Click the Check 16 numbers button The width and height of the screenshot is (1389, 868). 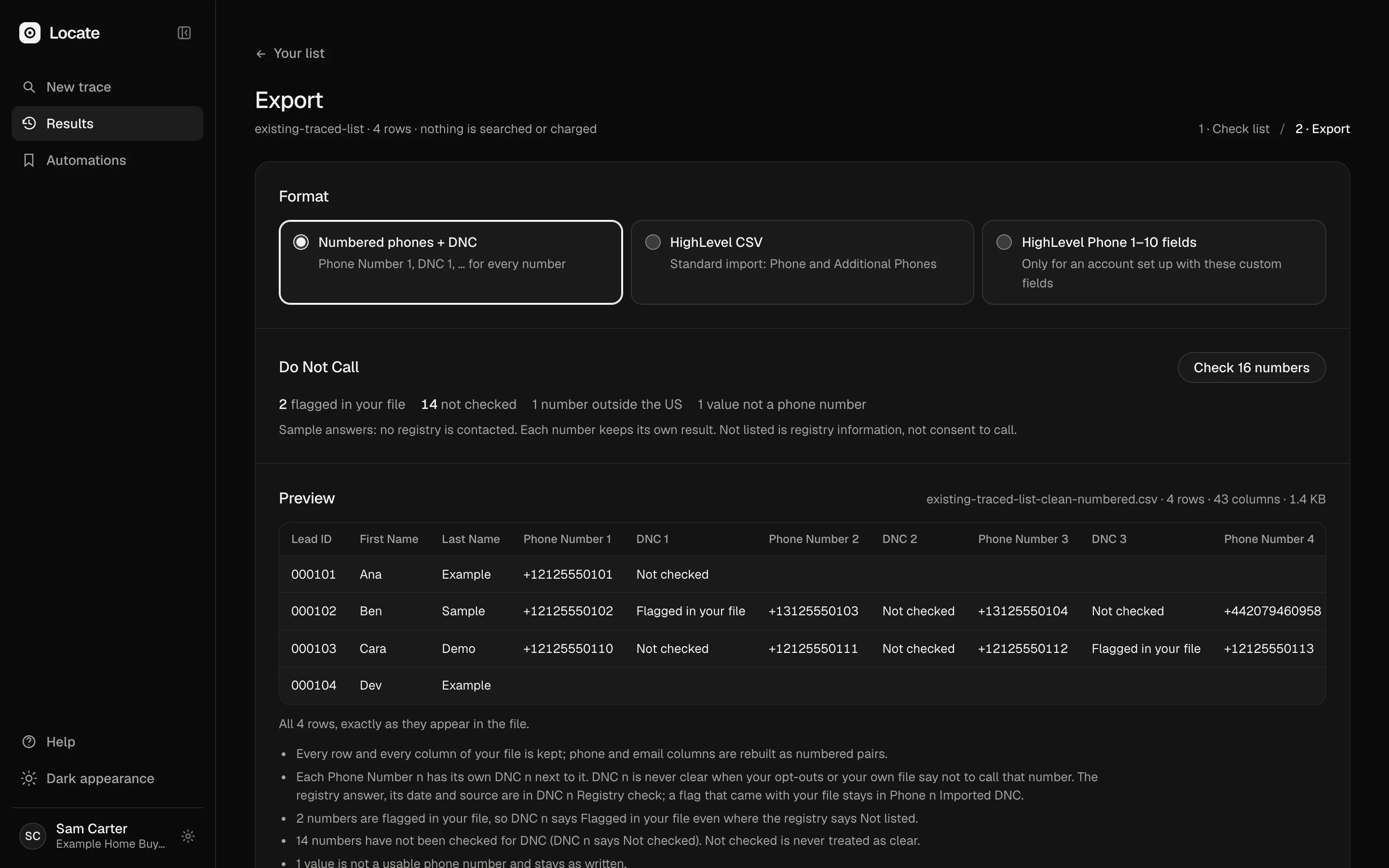tap(1251, 367)
